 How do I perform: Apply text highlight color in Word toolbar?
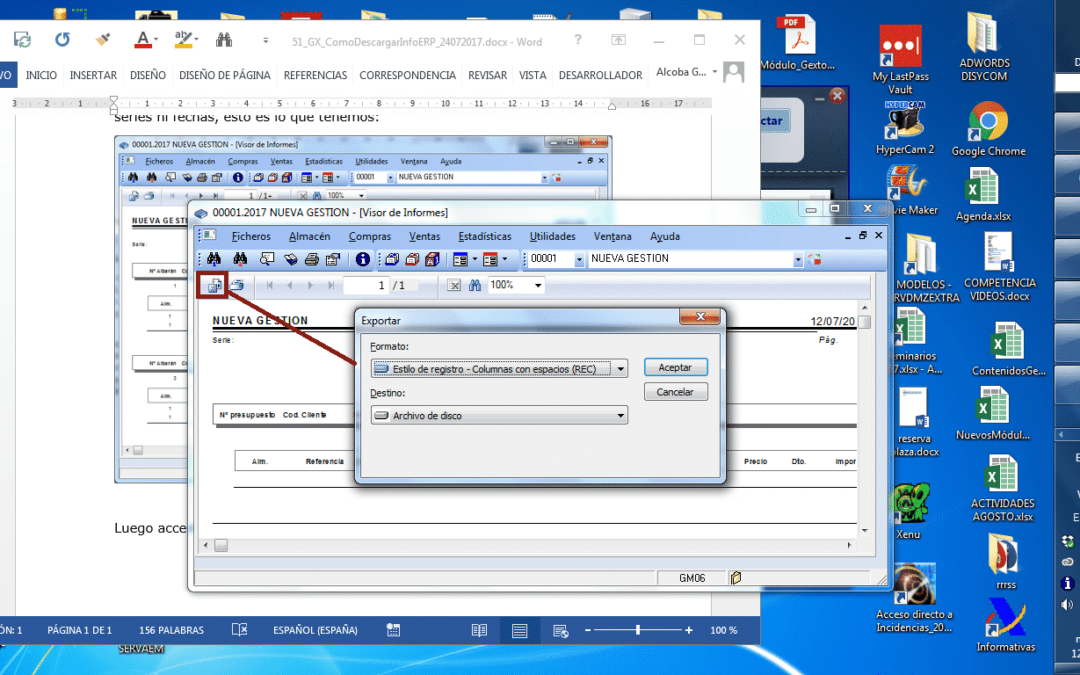(x=183, y=40)
